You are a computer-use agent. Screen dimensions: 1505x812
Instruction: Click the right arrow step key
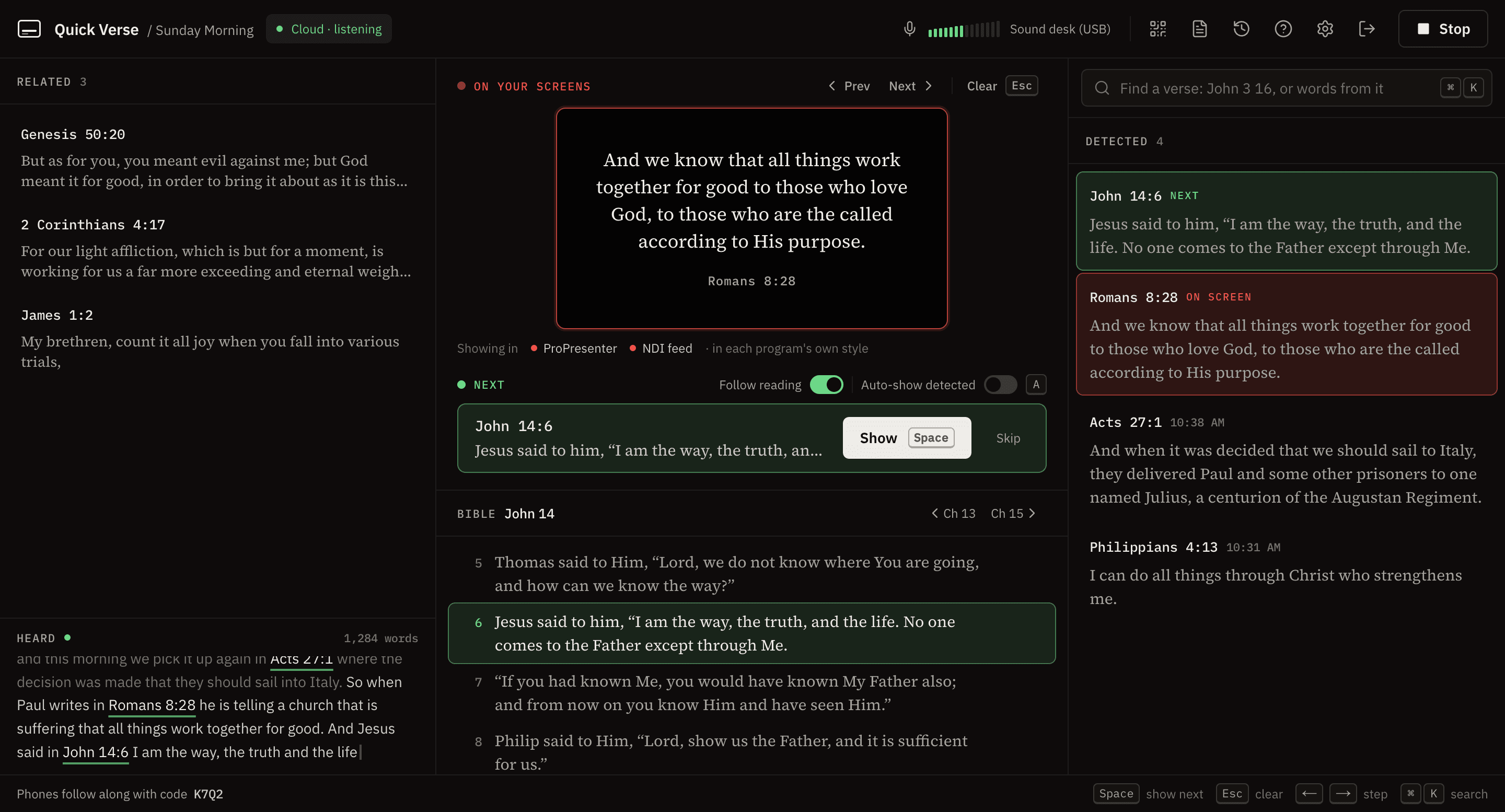(x=1342, y=793)
